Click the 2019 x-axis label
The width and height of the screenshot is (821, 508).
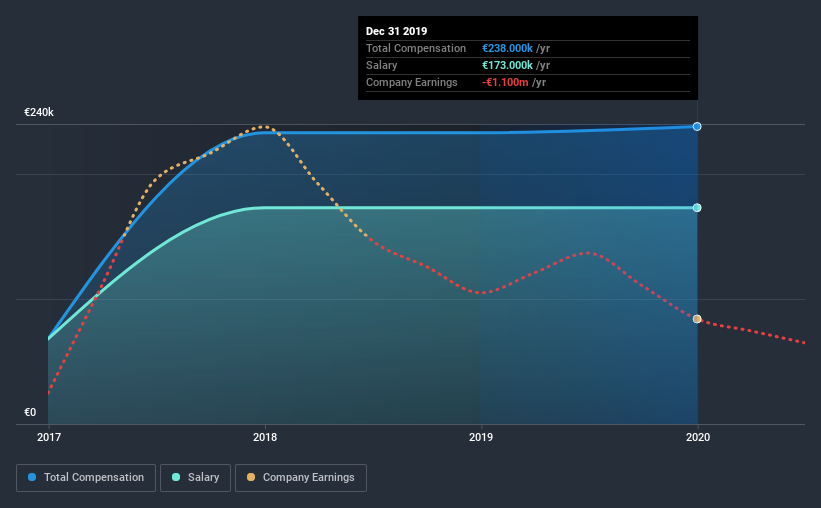481,437
